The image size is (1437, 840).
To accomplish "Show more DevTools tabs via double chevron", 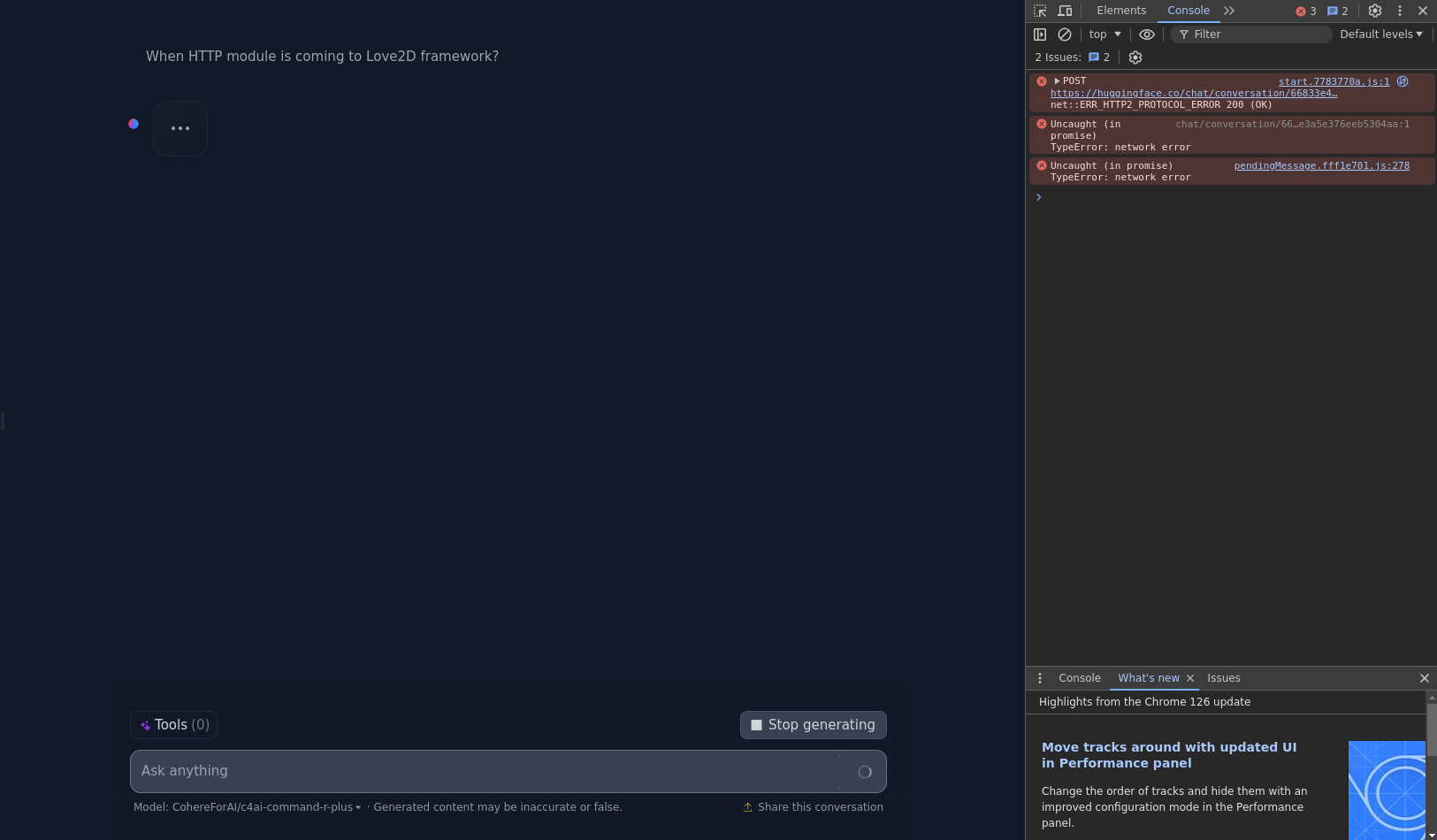I will pyautogui.click(x=1229, y=11).
